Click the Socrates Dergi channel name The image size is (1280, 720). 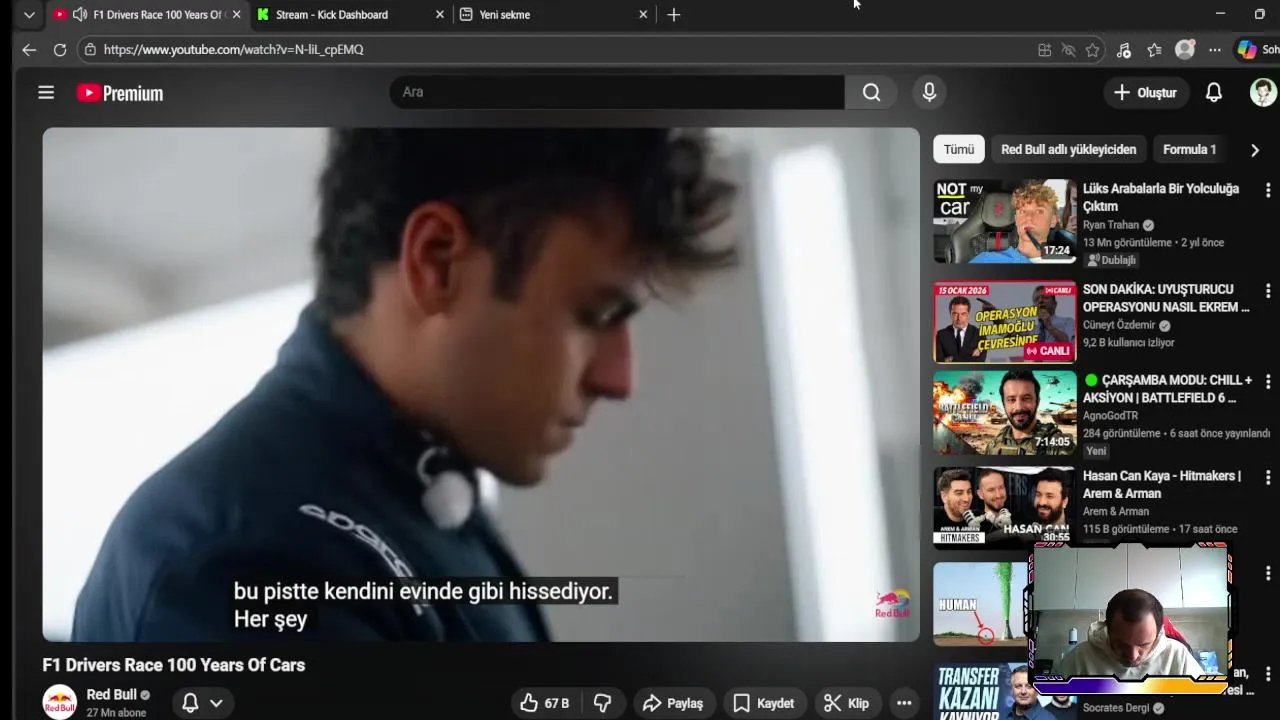point(1116,708)
